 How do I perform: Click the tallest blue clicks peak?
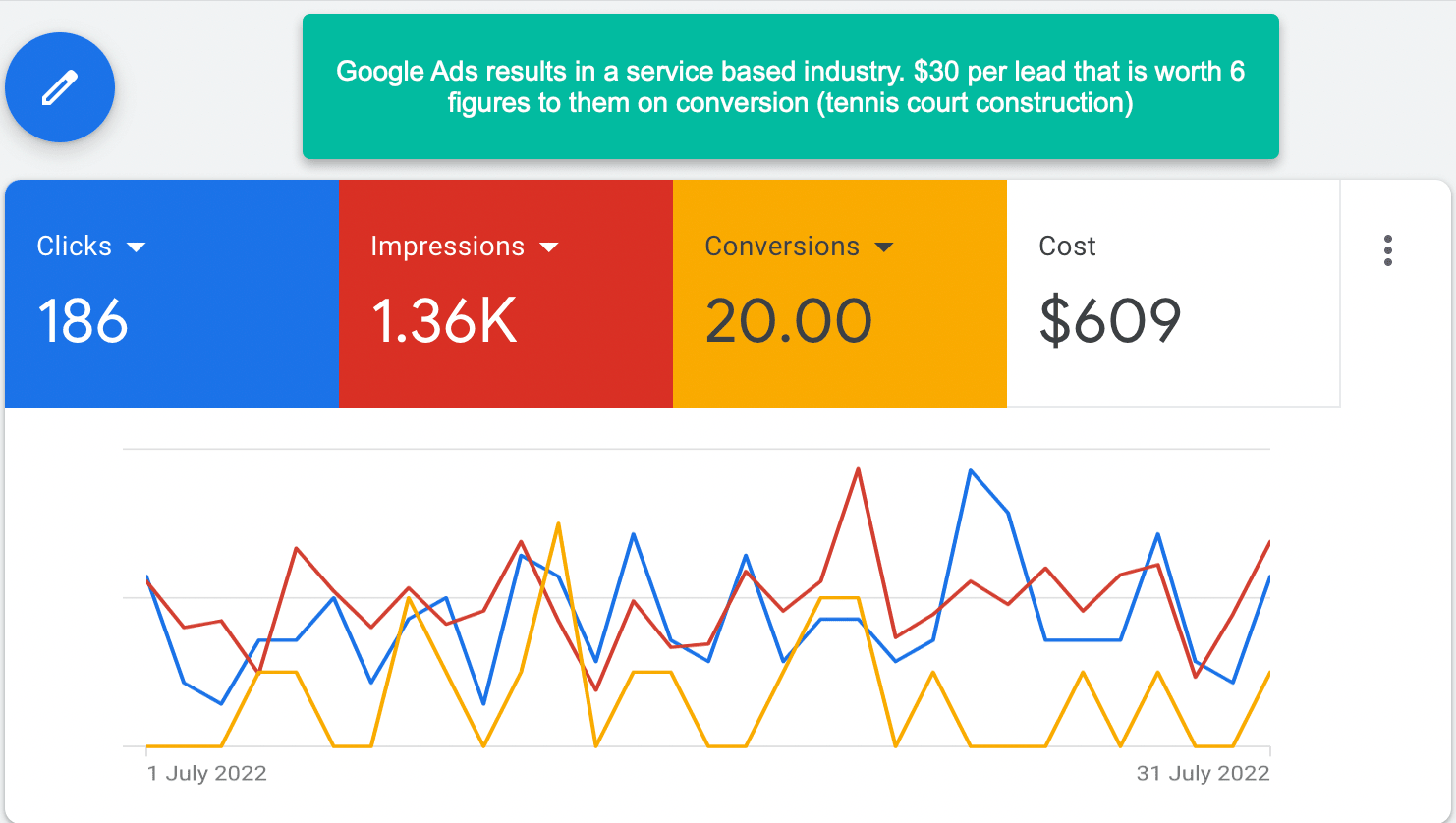click(971, 471)
